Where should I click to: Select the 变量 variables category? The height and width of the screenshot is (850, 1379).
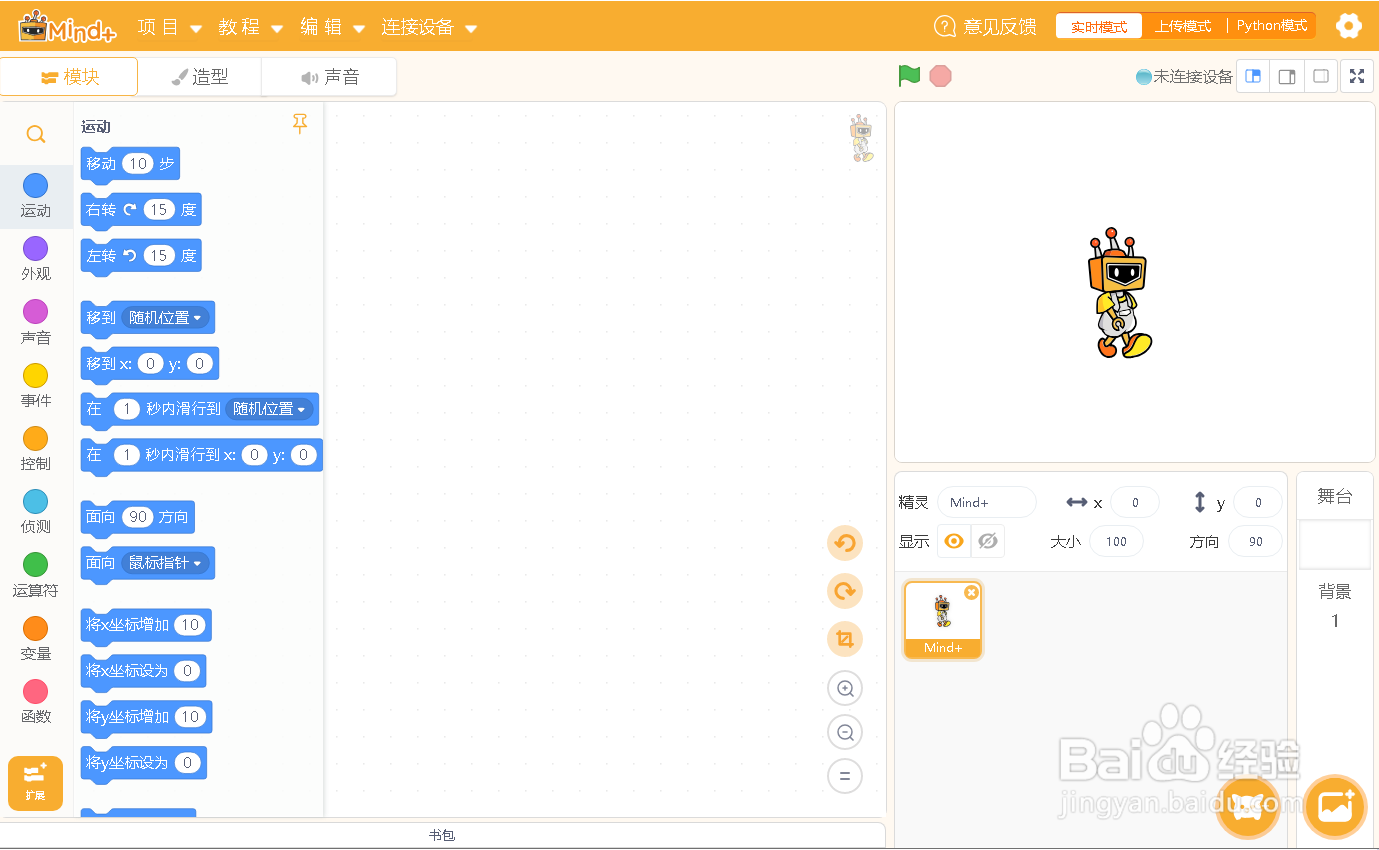[x=36, y=638]
